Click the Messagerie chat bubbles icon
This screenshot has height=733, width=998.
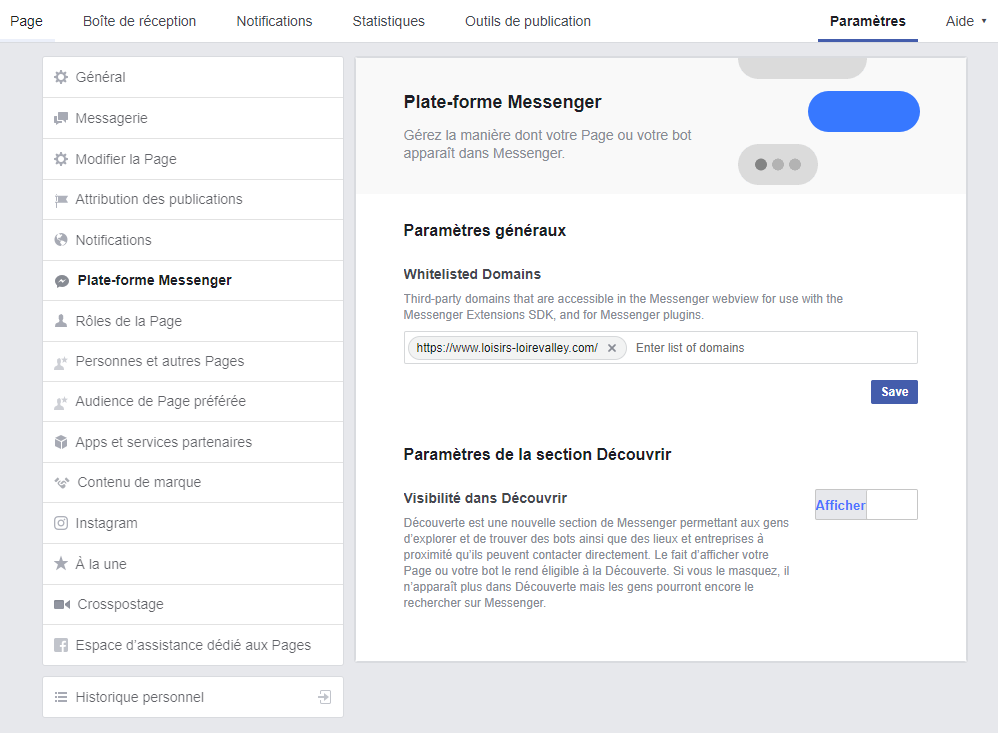pos(61,119)
